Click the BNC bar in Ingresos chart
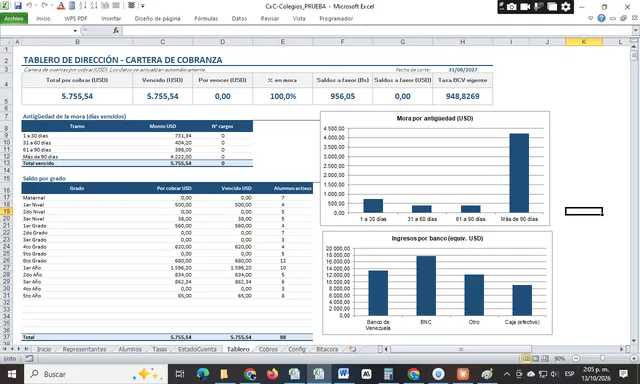This screenshot has height=384, width=640. [x=426, y=286]
